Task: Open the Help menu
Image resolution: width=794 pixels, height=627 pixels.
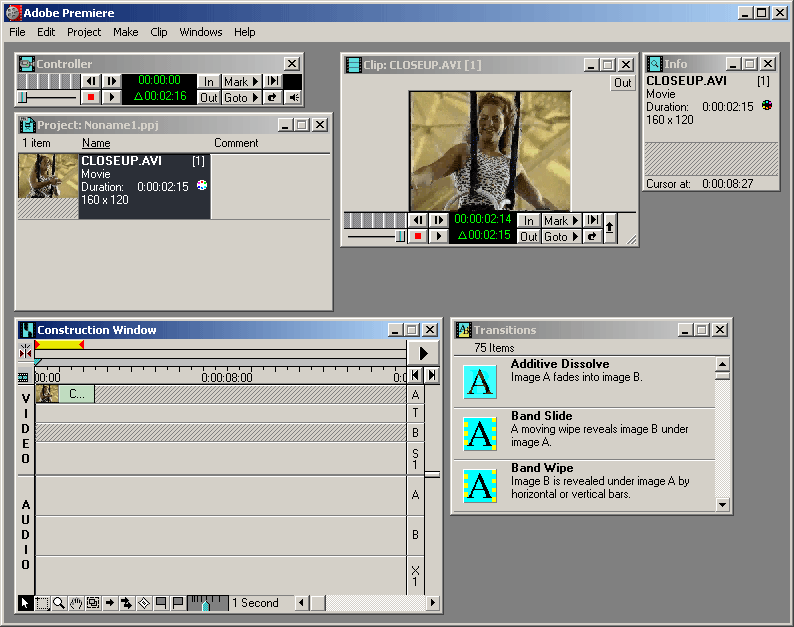Action: coord(245,32)
